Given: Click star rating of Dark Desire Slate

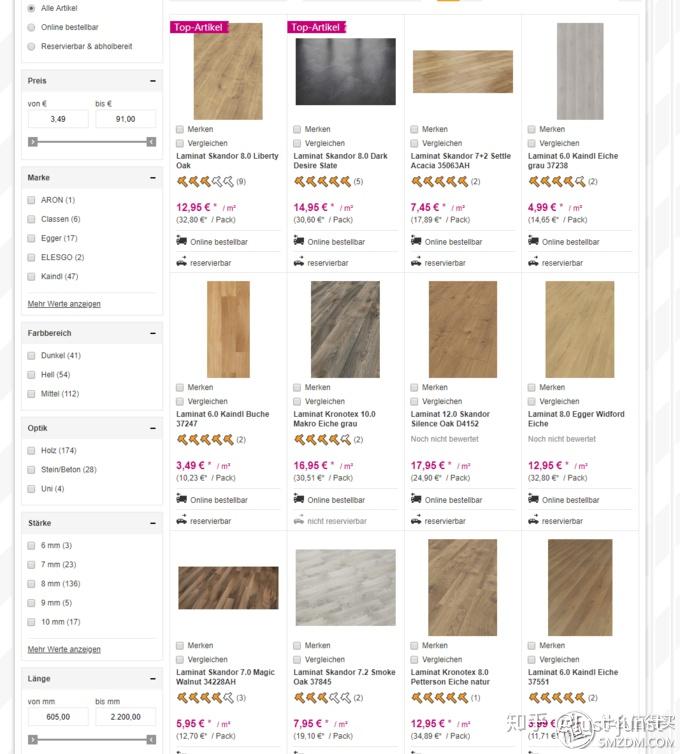Looking at the screenshot, I should pos(322,182).
